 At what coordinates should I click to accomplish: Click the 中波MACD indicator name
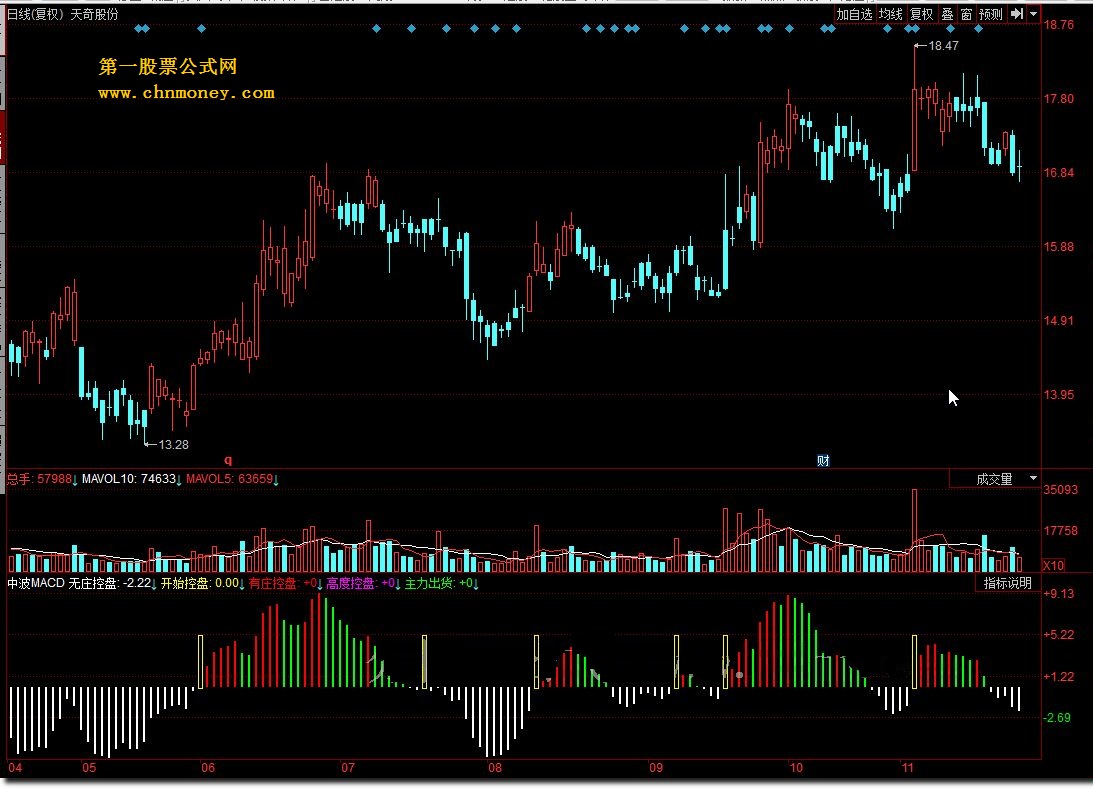pyautogui.click(x=36, y=583)
